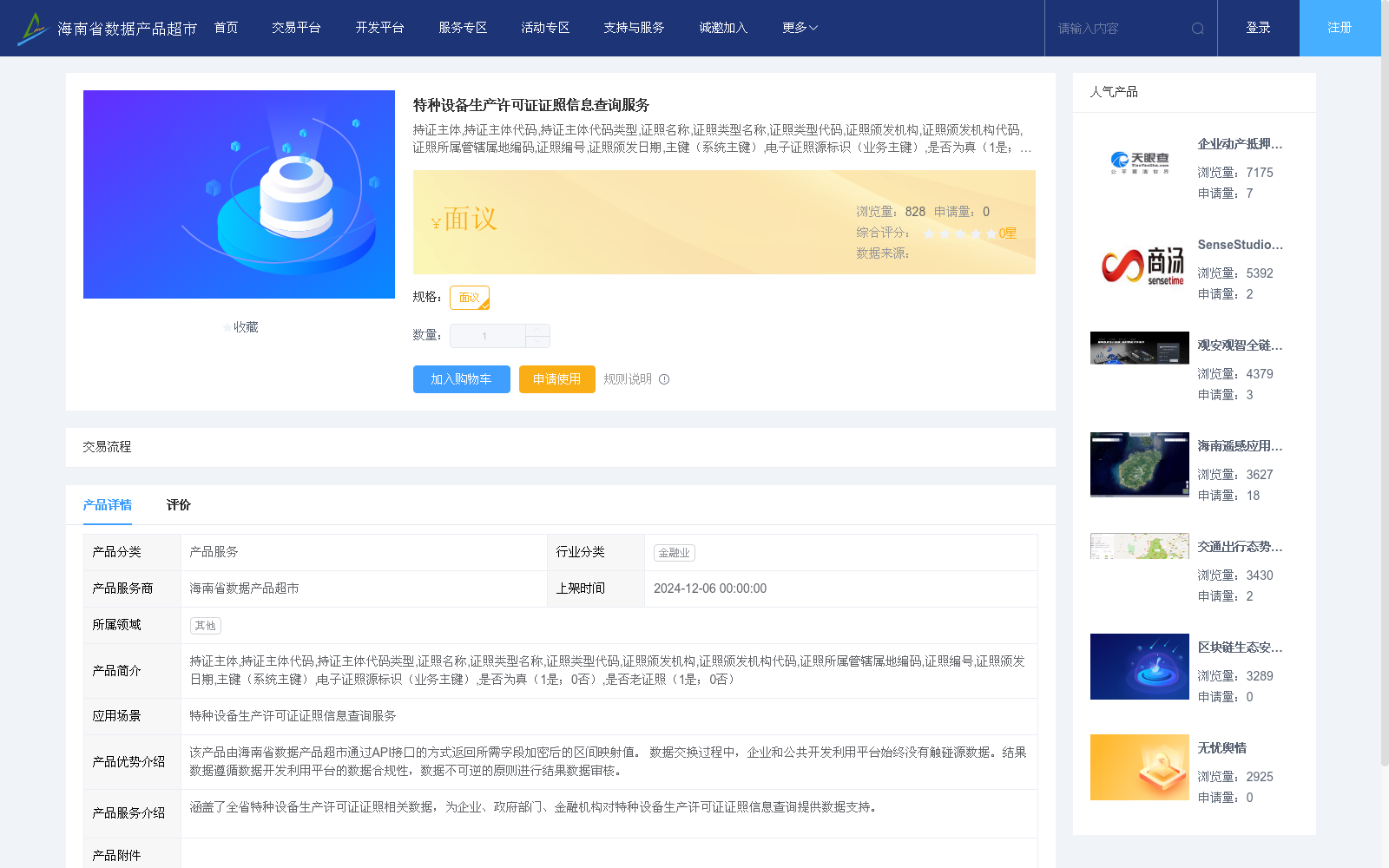Viewport: 1389px width, 868px height.
Task: Click the 人气产品 panel heading
Action: coord(1114,92)
